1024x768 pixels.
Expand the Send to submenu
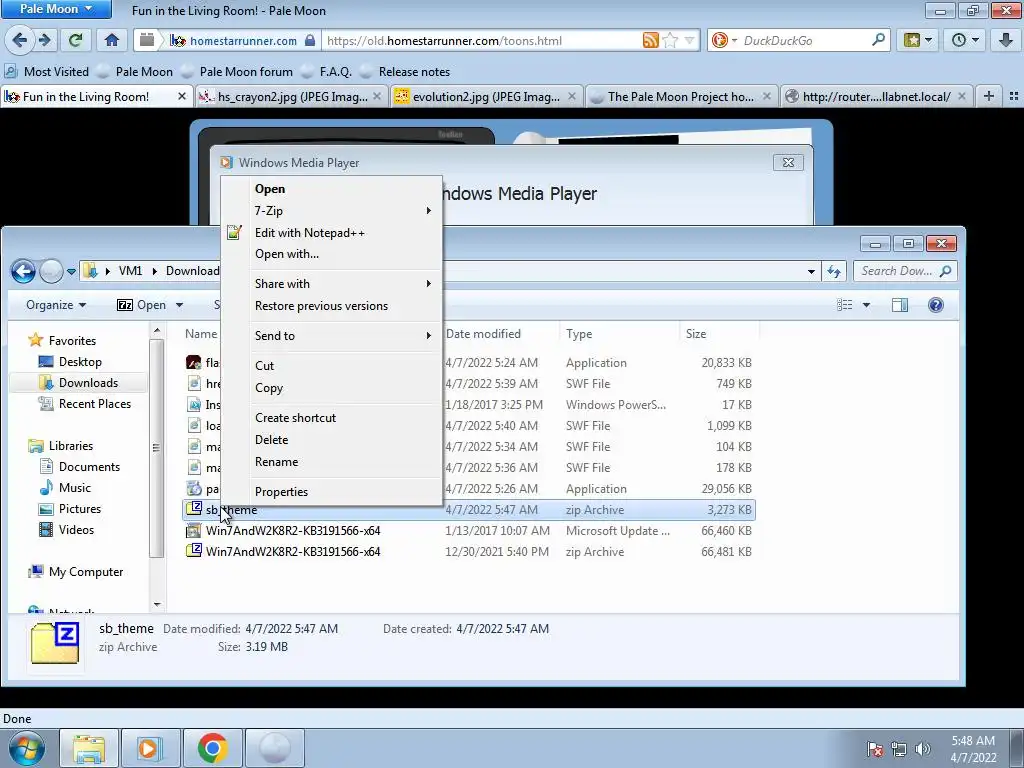click(332, 336)
